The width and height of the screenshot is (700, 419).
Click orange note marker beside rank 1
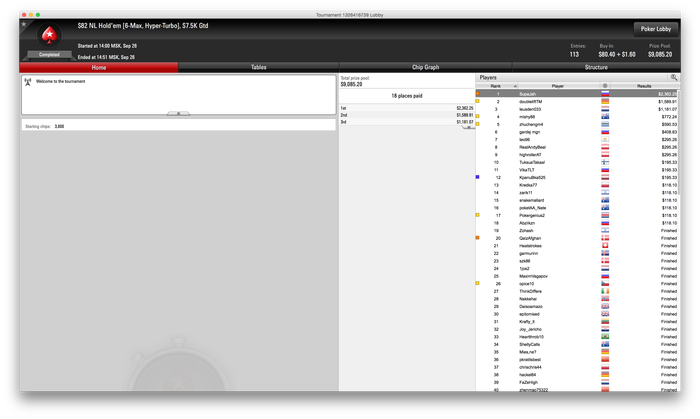click(x=478, y=94)
